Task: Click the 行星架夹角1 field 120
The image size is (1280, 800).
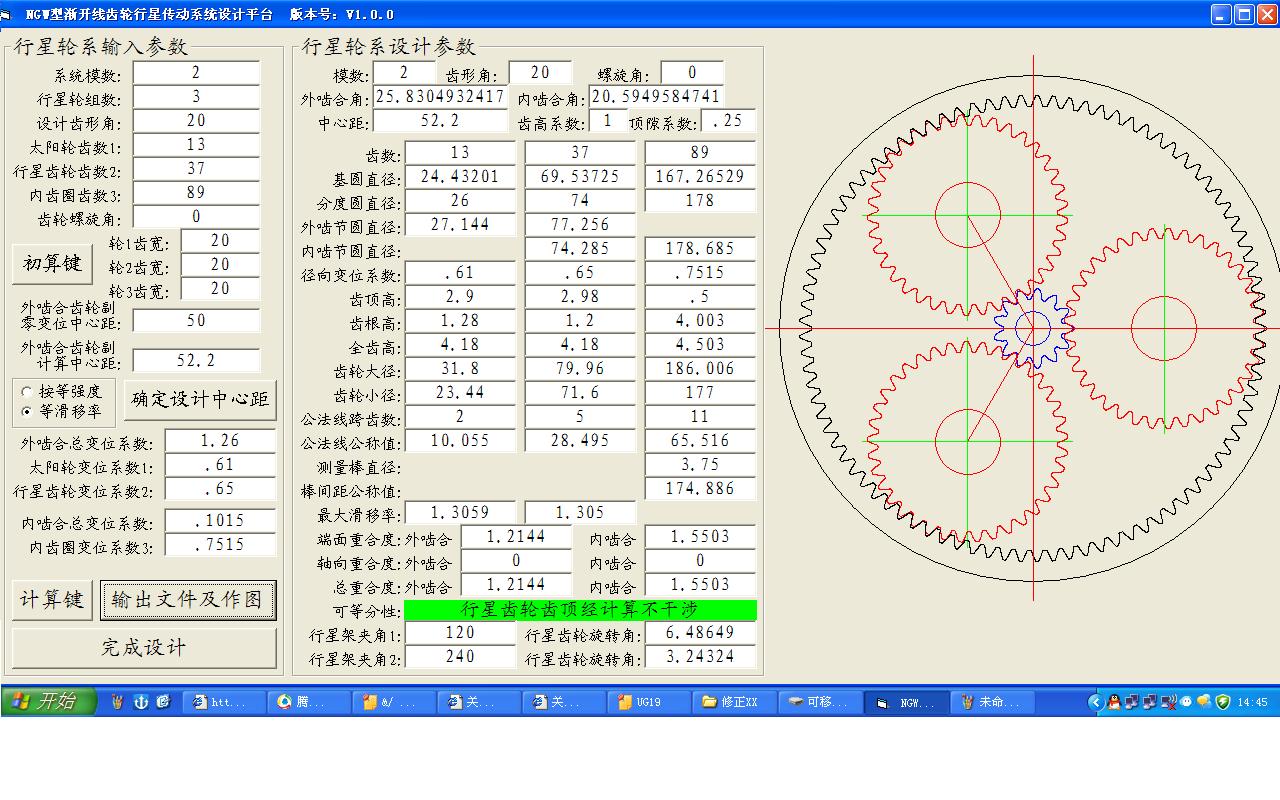Action: pos(460,633)
